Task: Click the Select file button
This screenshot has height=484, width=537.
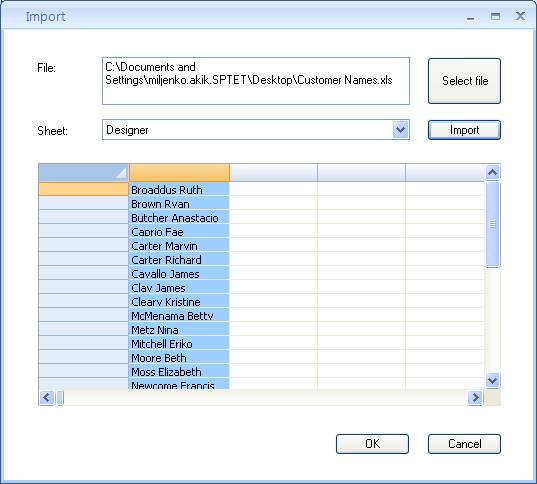Action: [x=464, y=81]
